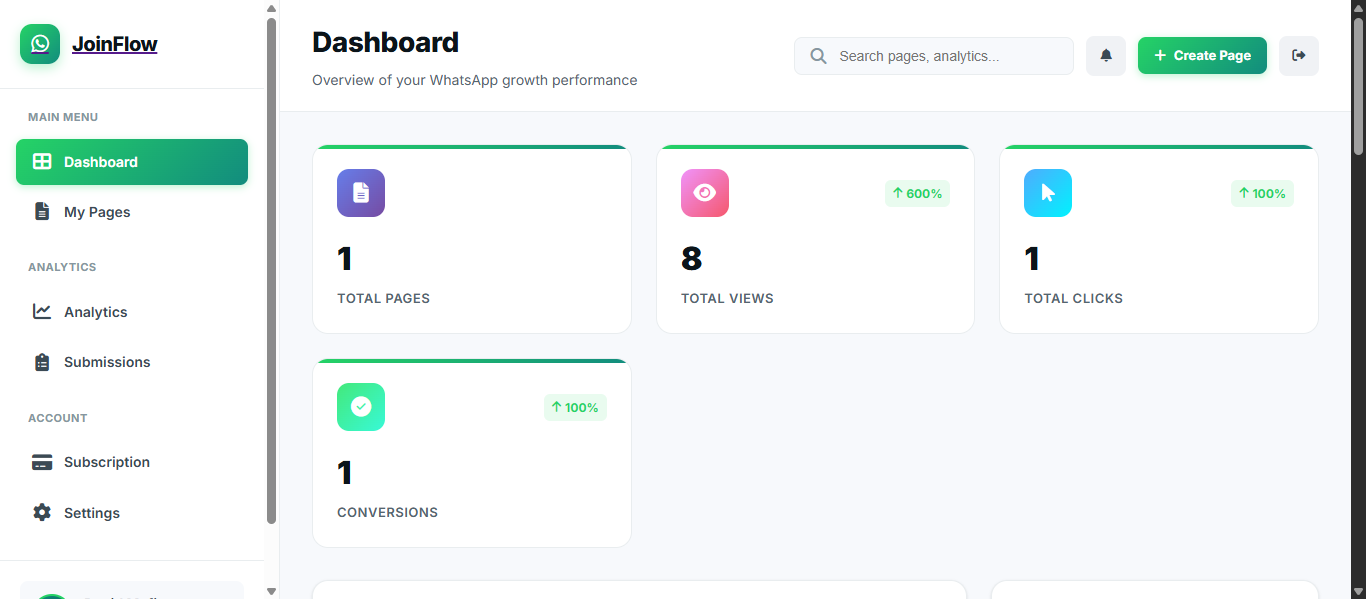Click the purple document icon on Total Pages card
Viewport: 1366px width, 599px height.
[x=360, y=192]
